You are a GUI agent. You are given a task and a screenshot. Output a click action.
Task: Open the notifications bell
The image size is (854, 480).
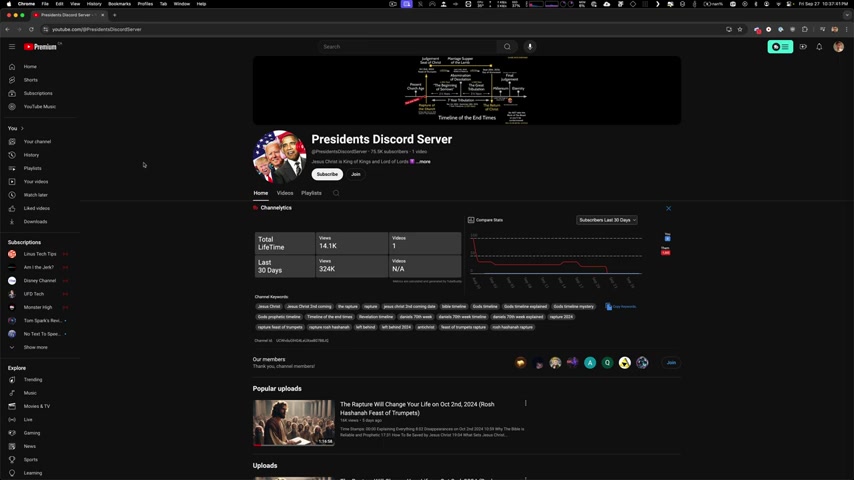coord(819,47)
